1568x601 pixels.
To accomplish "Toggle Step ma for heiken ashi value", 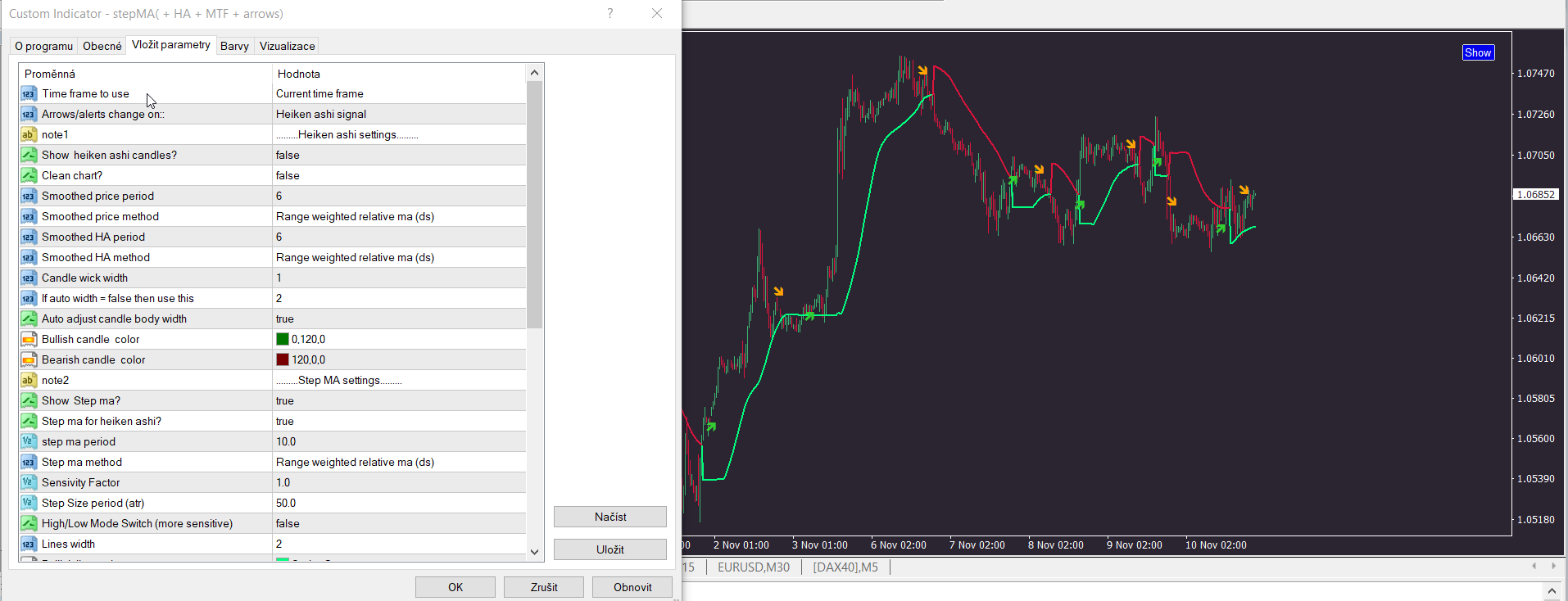I will click(x=399, y=421).
